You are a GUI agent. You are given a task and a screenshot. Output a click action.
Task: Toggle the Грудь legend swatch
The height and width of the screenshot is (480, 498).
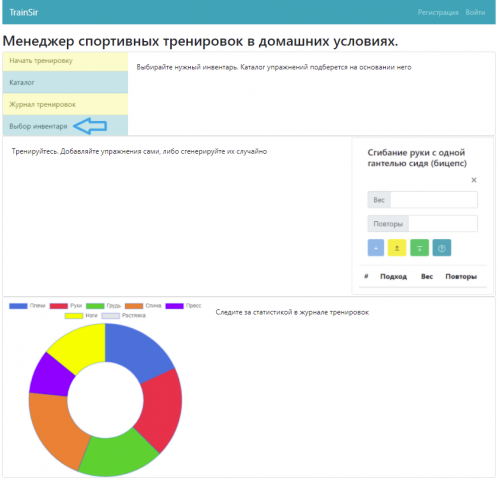pyautogui.click(x=95, y=306)
